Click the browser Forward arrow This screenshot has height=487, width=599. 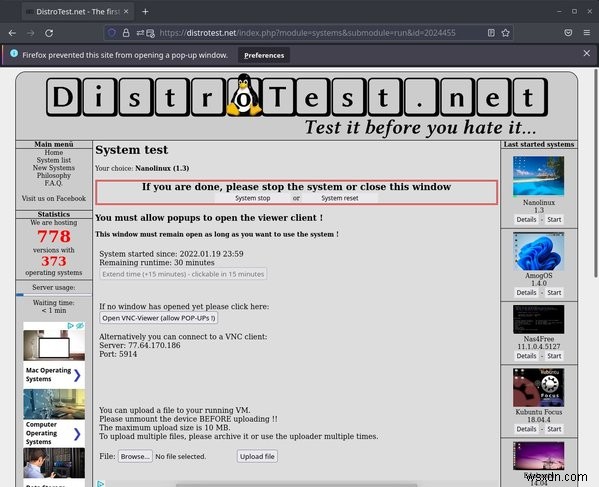[x=31, y=33]
